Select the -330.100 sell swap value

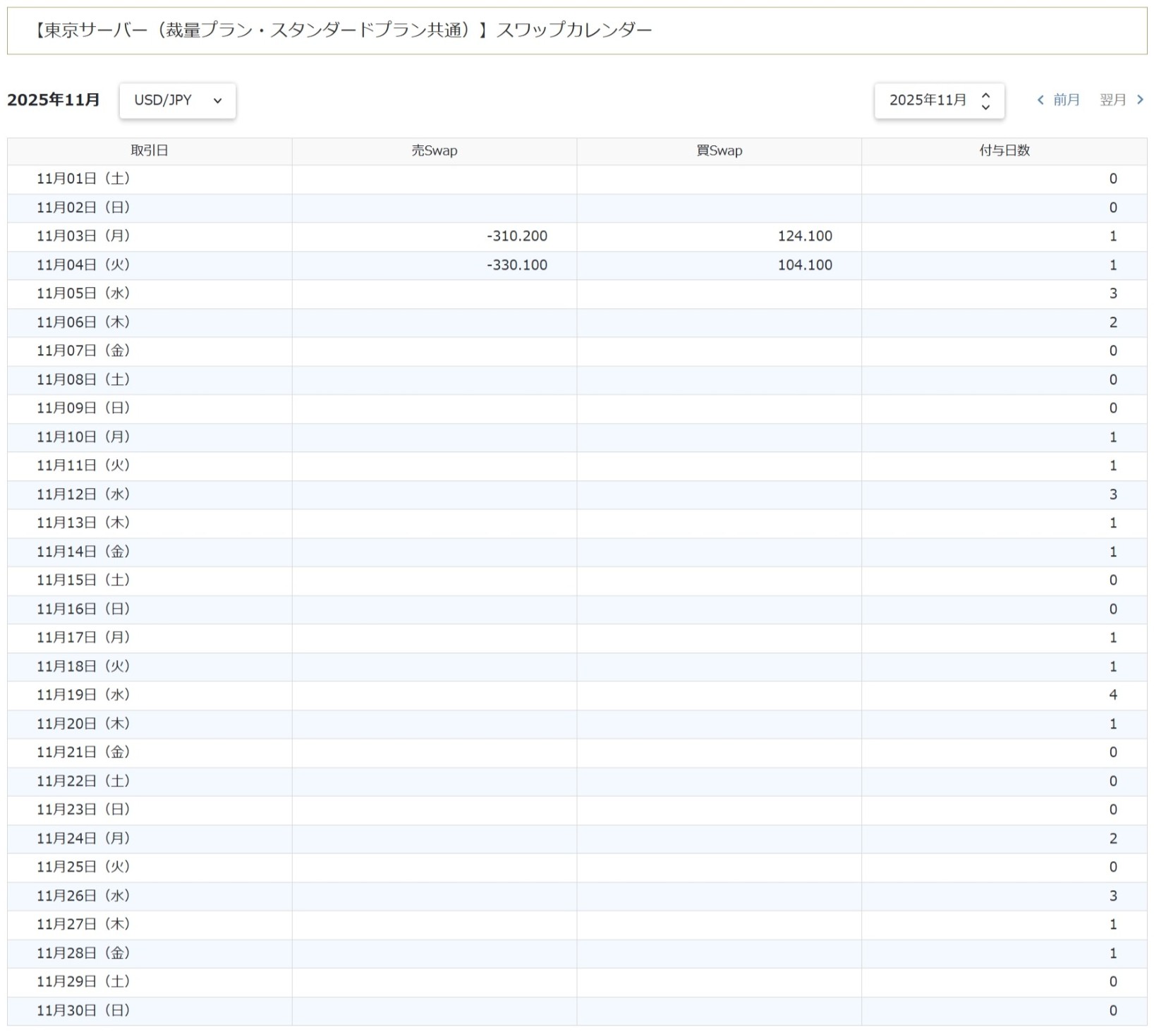click(x=517, y=265)
